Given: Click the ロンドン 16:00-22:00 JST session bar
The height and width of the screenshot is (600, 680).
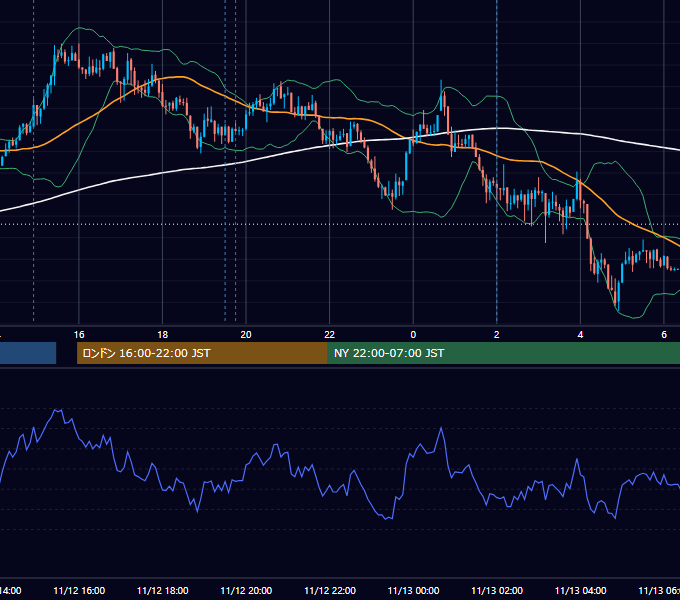Looking at the screenshot, I should coord(202,353).
